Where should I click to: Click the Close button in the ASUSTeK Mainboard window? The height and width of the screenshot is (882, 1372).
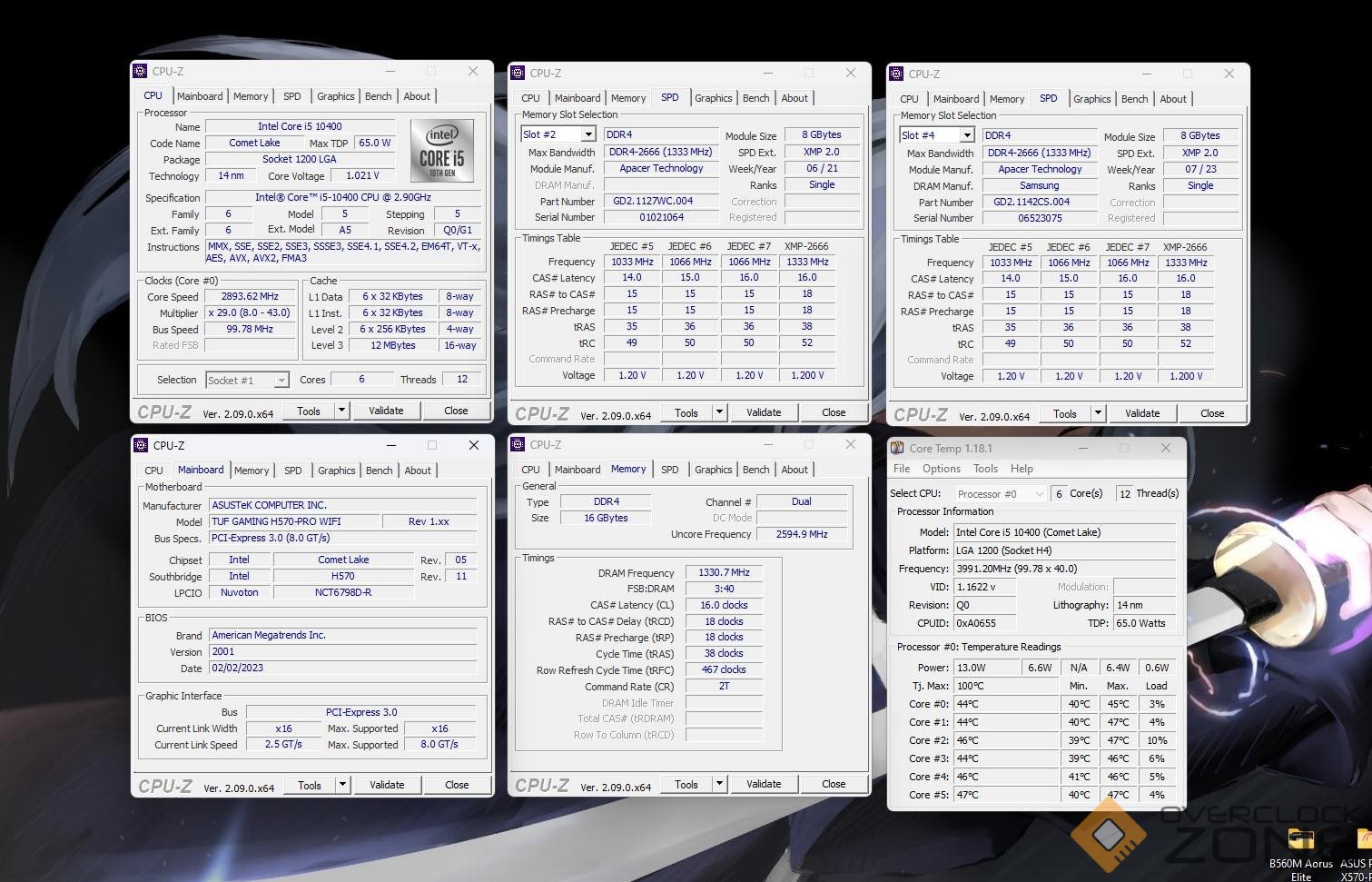[457, 785]
